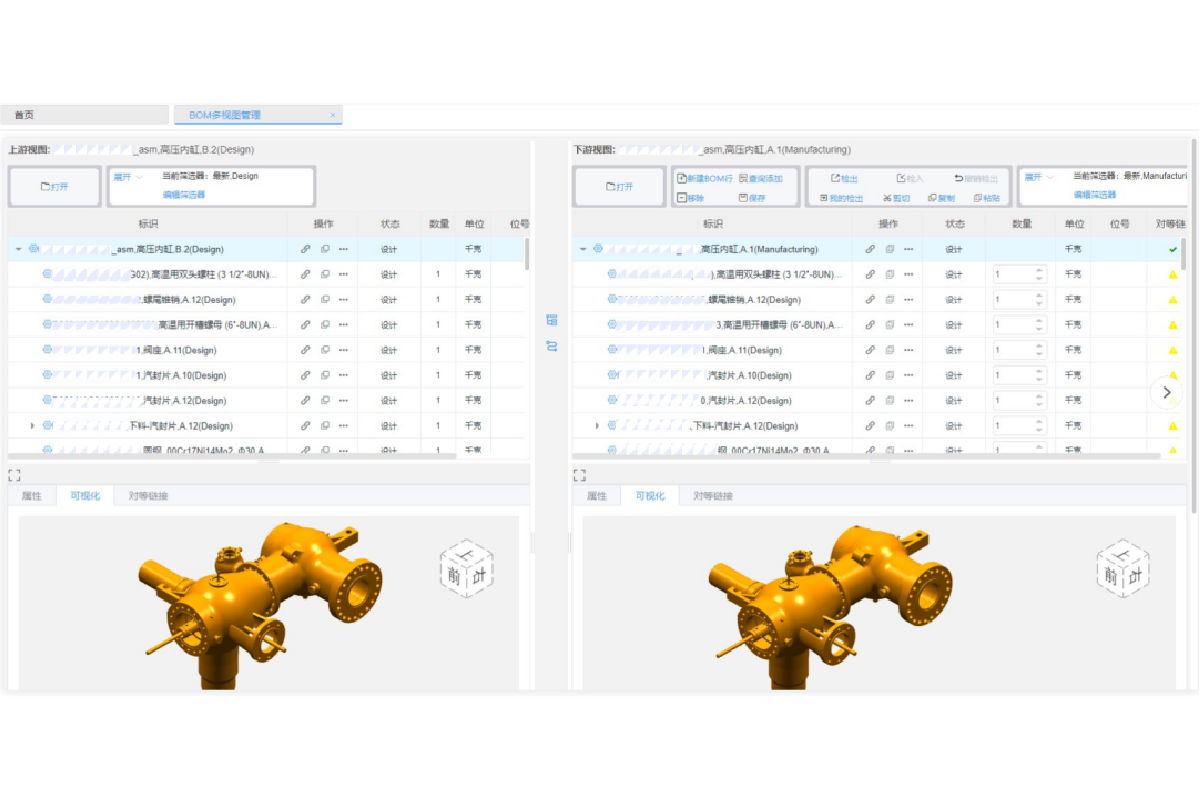Open the 展开 dropdown in upstream filter box
The image size is (1200, 800).
point(127,176)
